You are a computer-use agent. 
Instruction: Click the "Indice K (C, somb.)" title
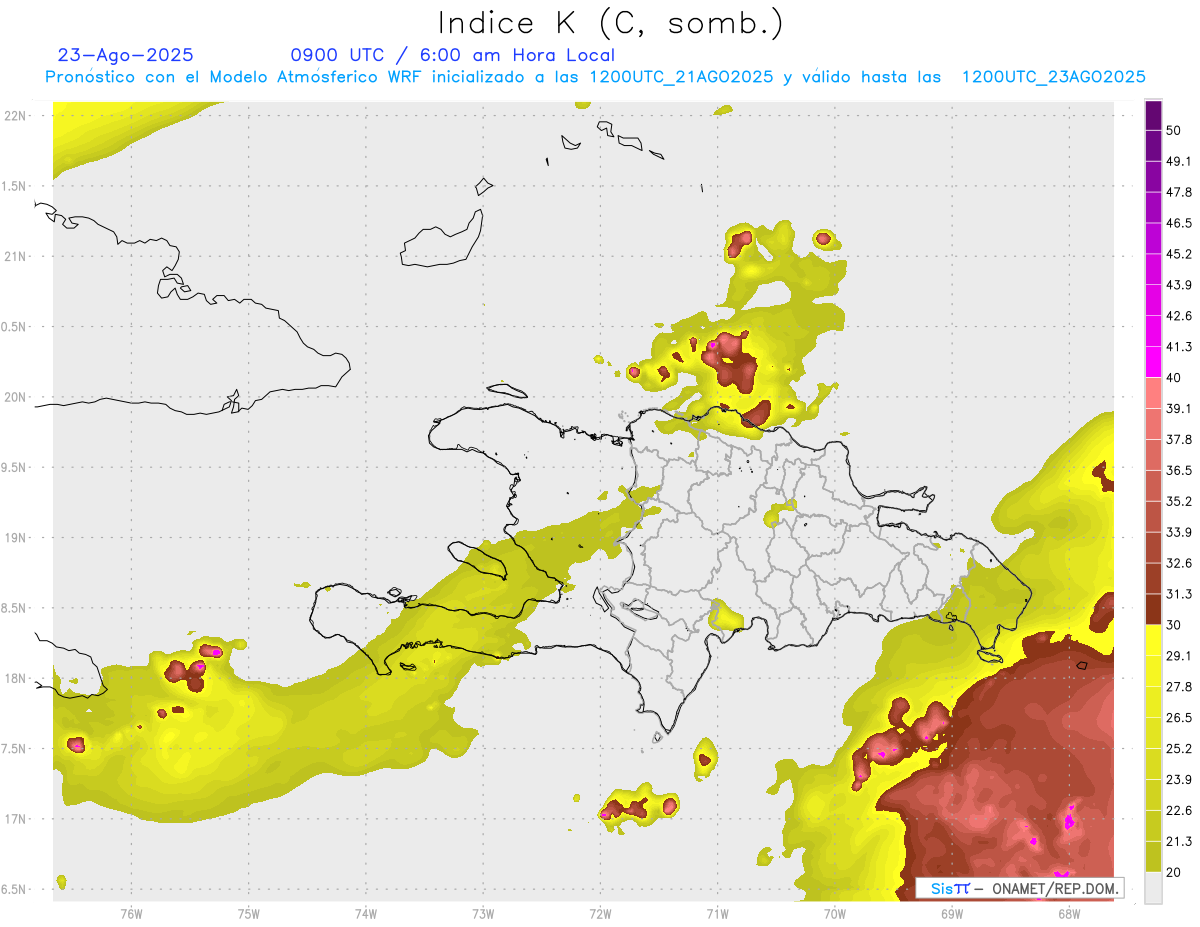610,23
